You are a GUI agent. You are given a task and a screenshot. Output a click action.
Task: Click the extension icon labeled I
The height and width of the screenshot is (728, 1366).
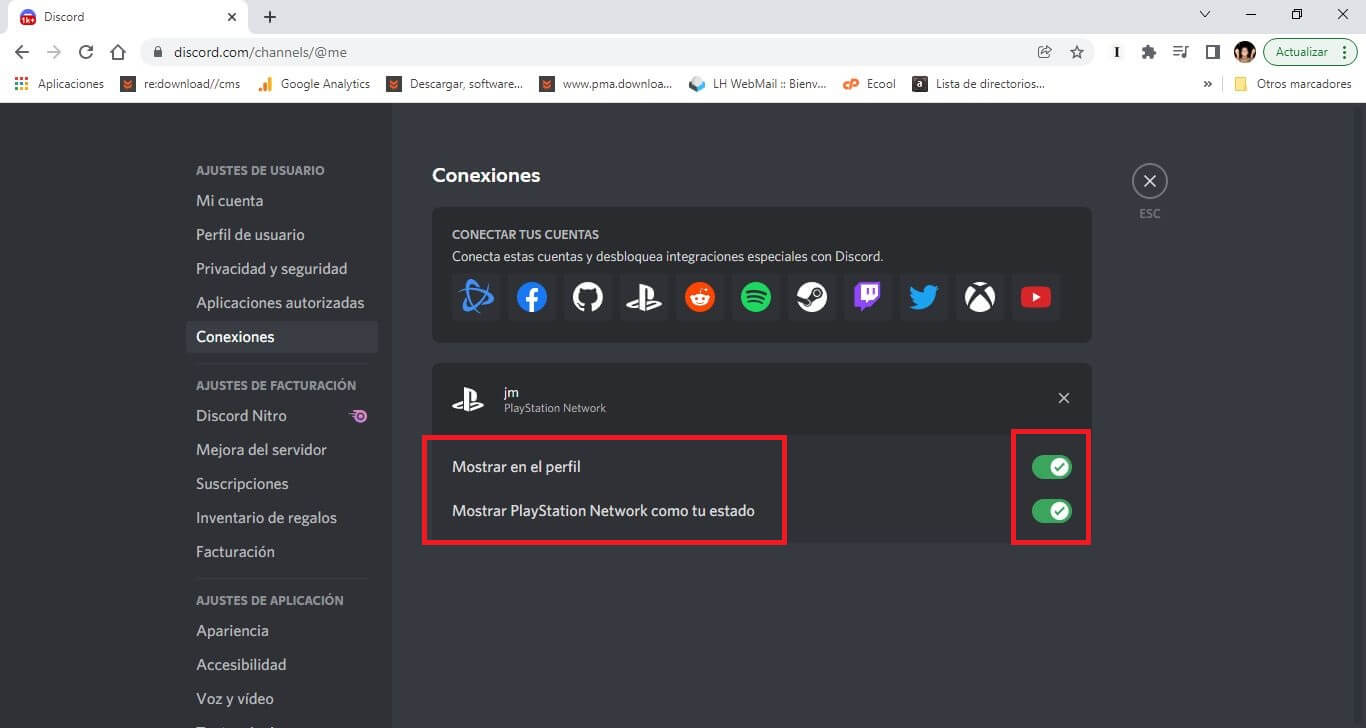pyautogui.click(x=1117, y=52)
